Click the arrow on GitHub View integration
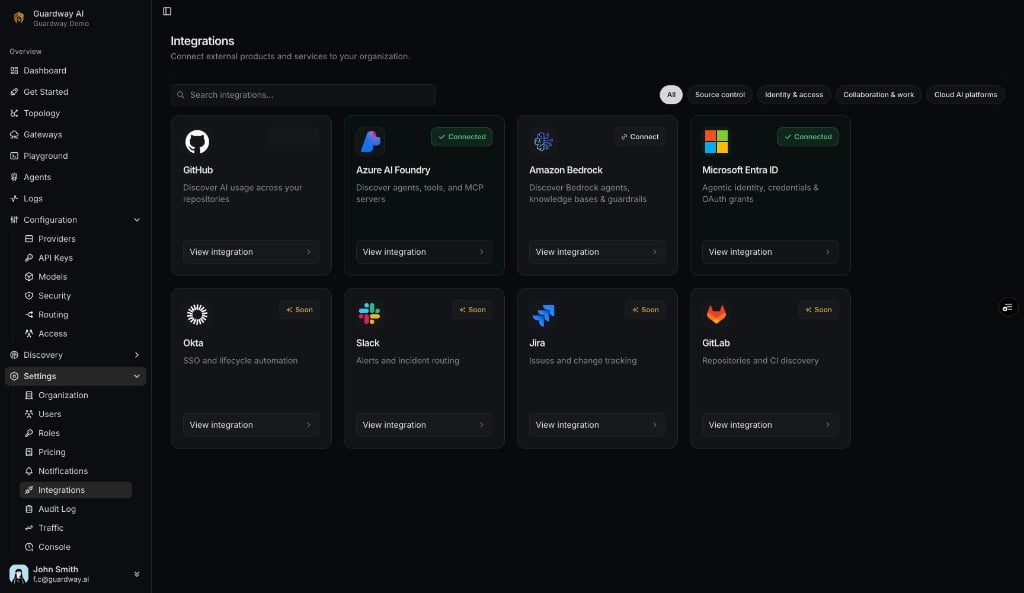1024x593 pixels. [309, 252]
